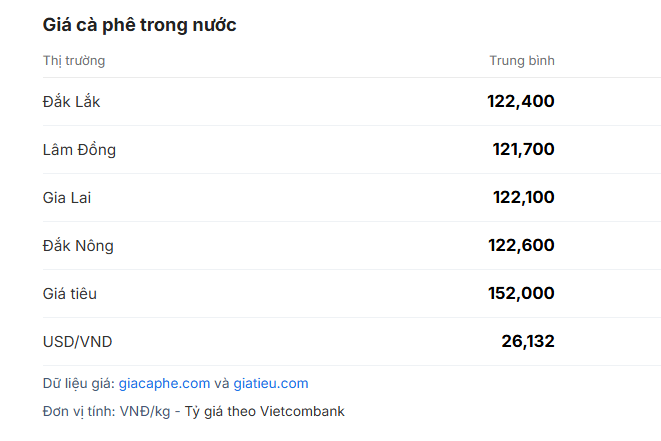661x441 pixels.
Task: Click the 121,700 price for Lâm Đồng
Action: [x=524, y=149]
